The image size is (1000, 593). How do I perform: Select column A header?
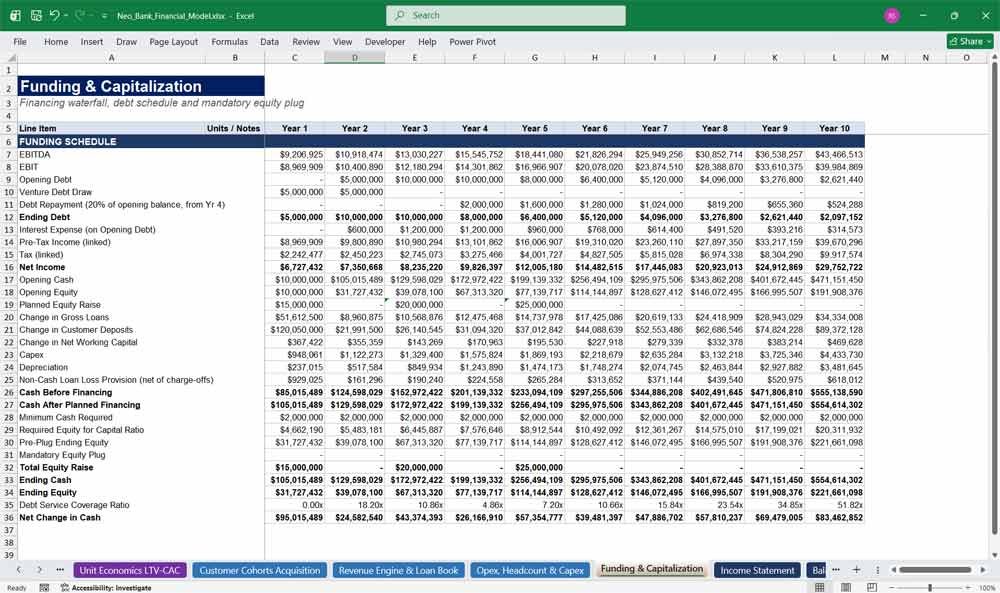[x=111, y=58]
